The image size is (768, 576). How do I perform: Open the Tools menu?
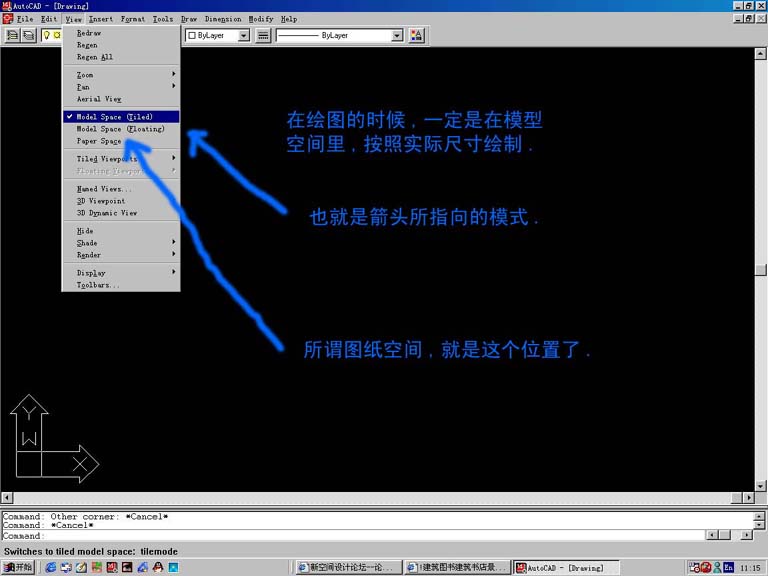(x=163, y=19)
